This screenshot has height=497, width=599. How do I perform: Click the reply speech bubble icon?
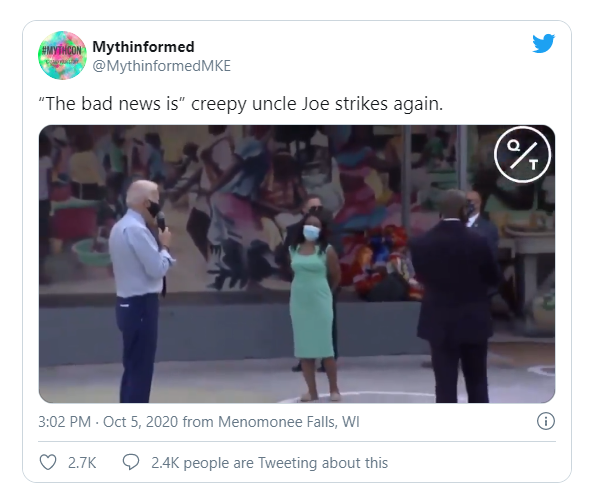coord(131,462)
